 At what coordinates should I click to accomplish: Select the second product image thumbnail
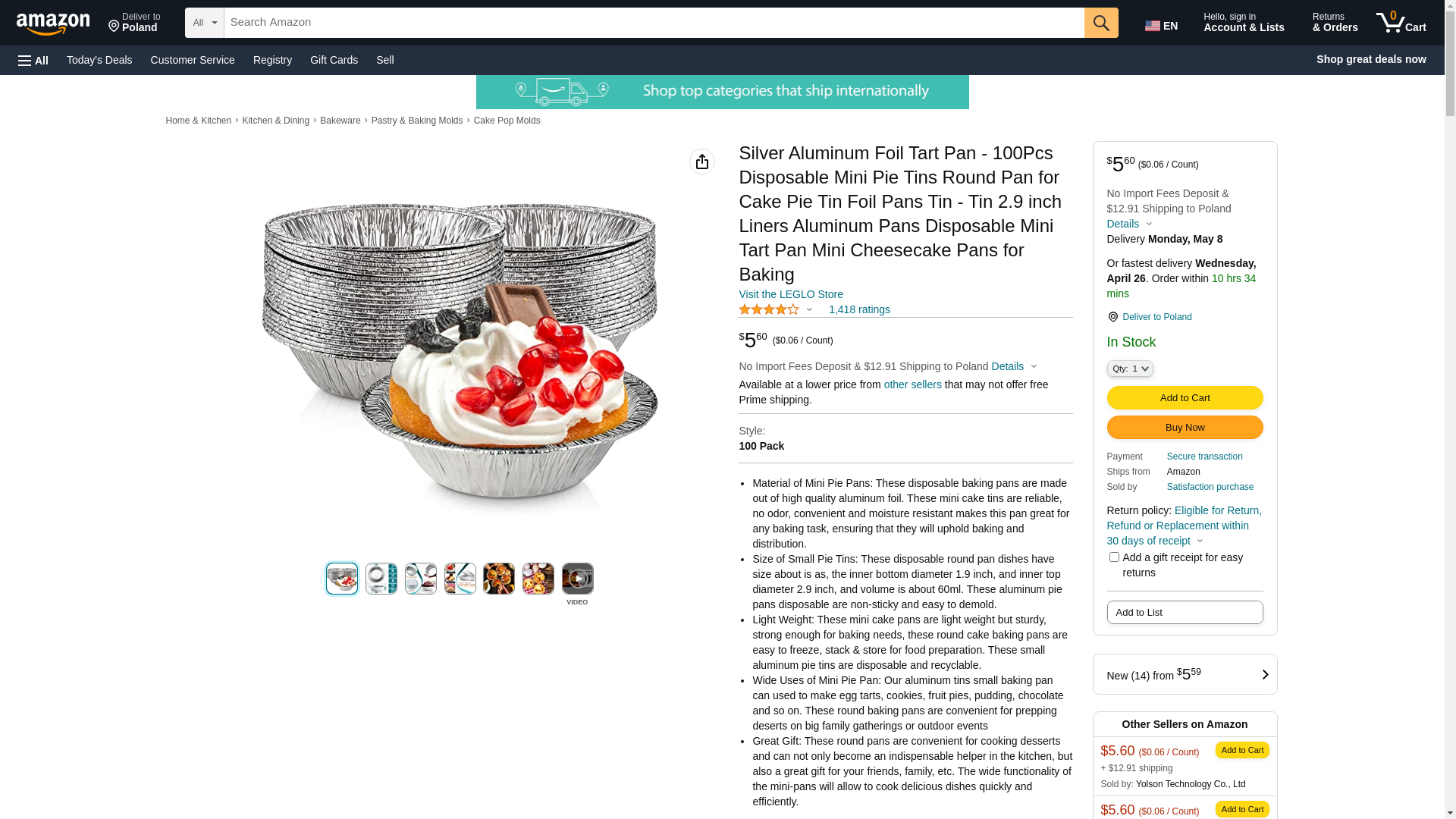coord(381,579)
